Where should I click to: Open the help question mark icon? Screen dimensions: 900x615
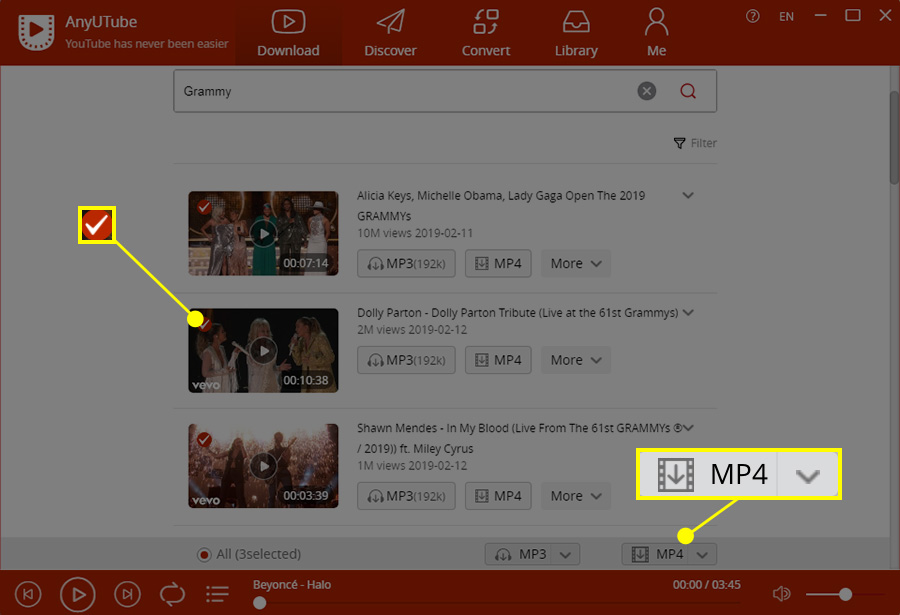pyautogui.click(x=752, y=16)
